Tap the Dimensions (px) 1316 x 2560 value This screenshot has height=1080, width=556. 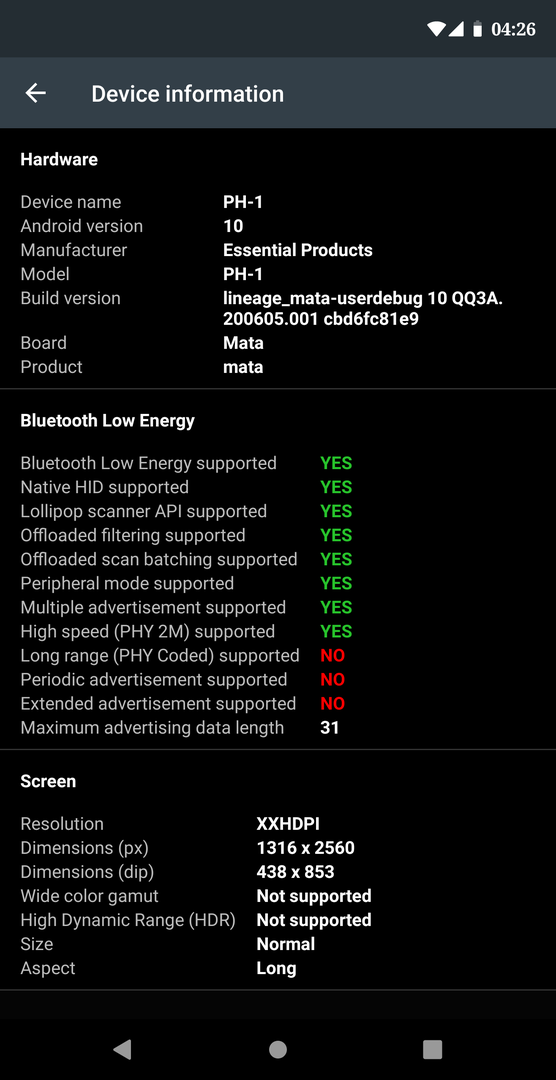[306, 848]
